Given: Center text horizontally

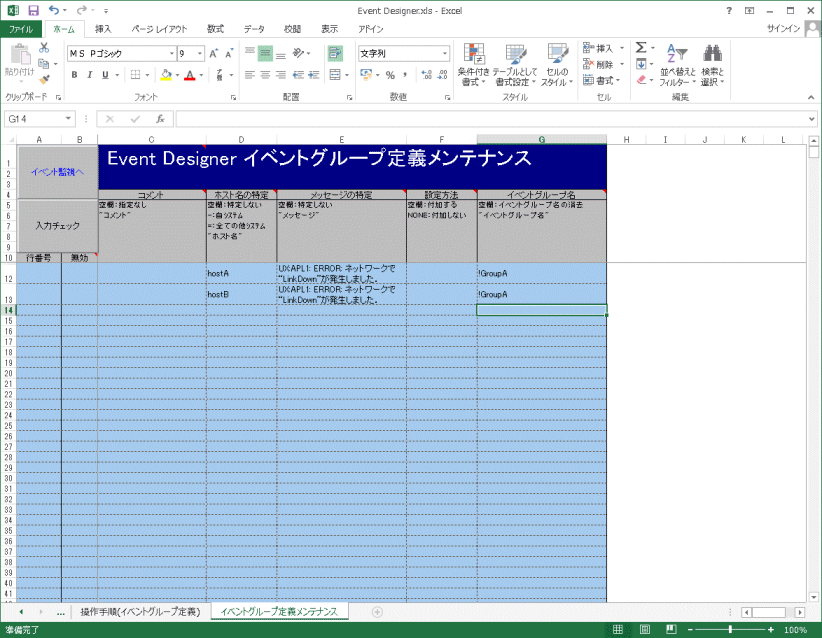Looking at the screenshot, I should [265, 75].
